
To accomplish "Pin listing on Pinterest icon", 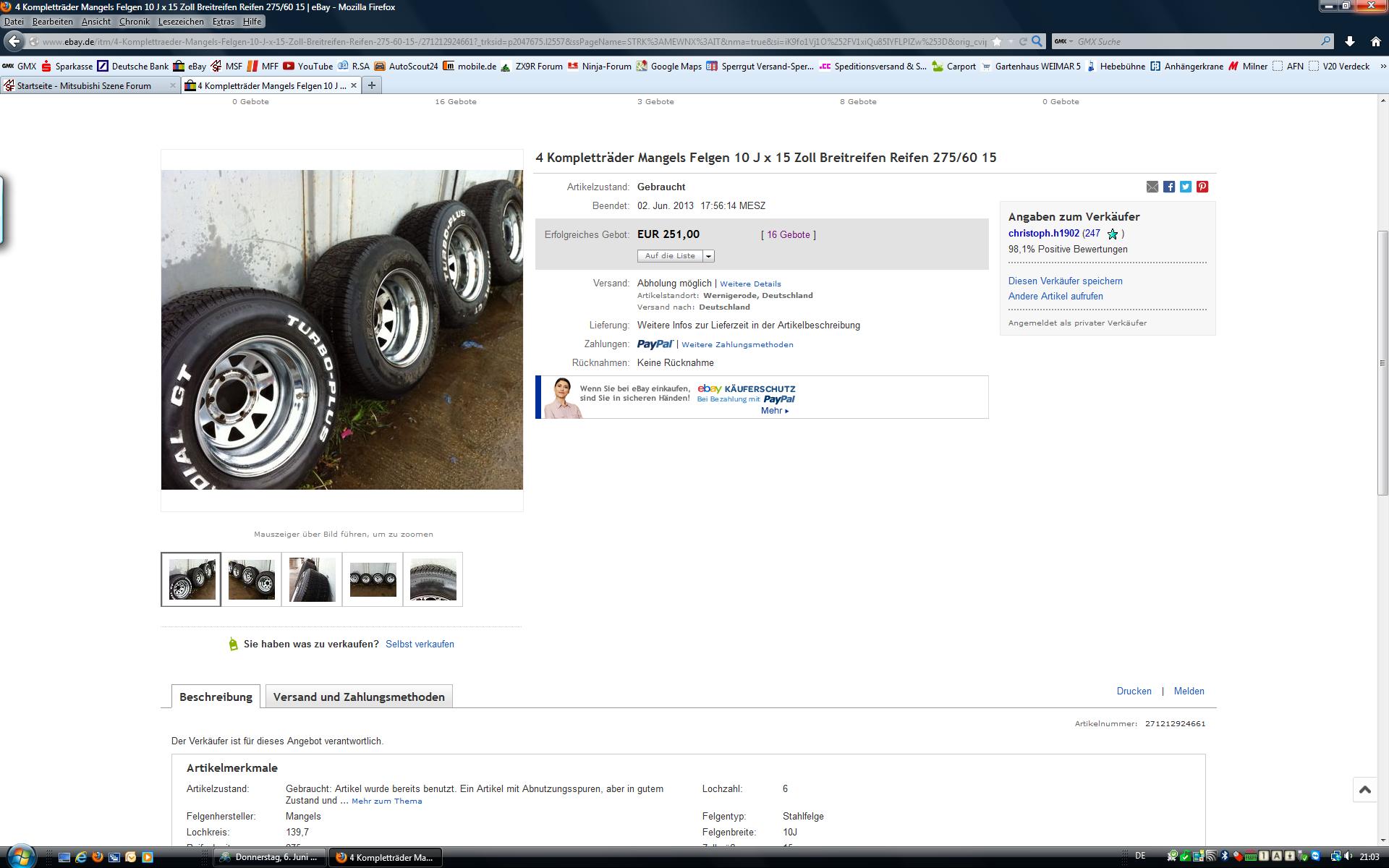I will coord(1202,187).
